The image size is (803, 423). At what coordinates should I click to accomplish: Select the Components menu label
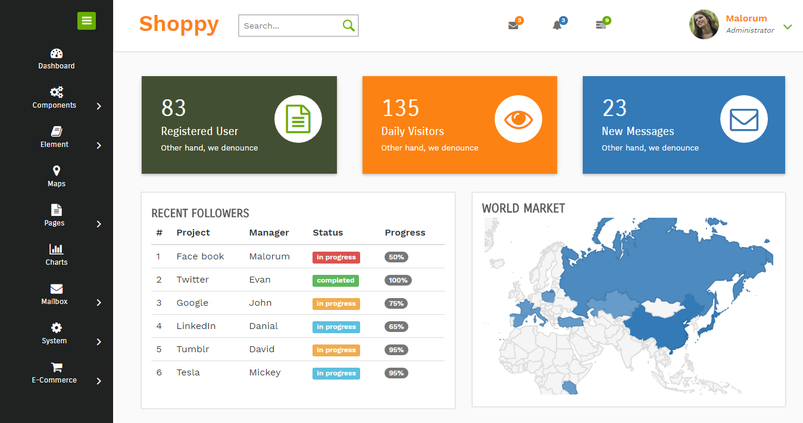click(x=54, y=105)
